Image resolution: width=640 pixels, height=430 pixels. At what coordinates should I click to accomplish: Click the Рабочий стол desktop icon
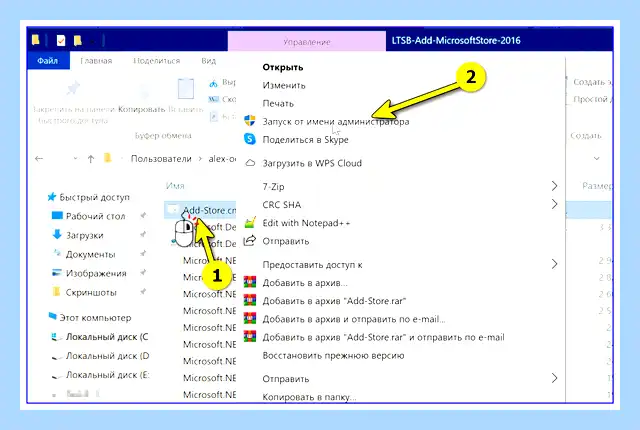[57, 215]
